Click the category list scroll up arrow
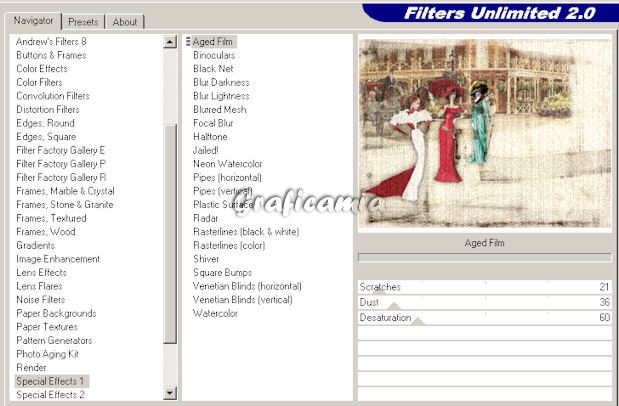 170,41
